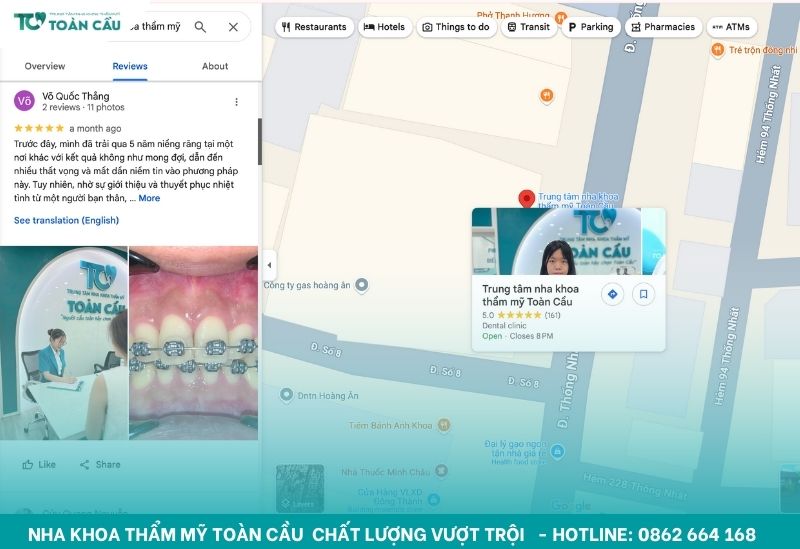The width and height of the screenshot is (800, 549).
Task: Like the review
Action: pos(39,464)
